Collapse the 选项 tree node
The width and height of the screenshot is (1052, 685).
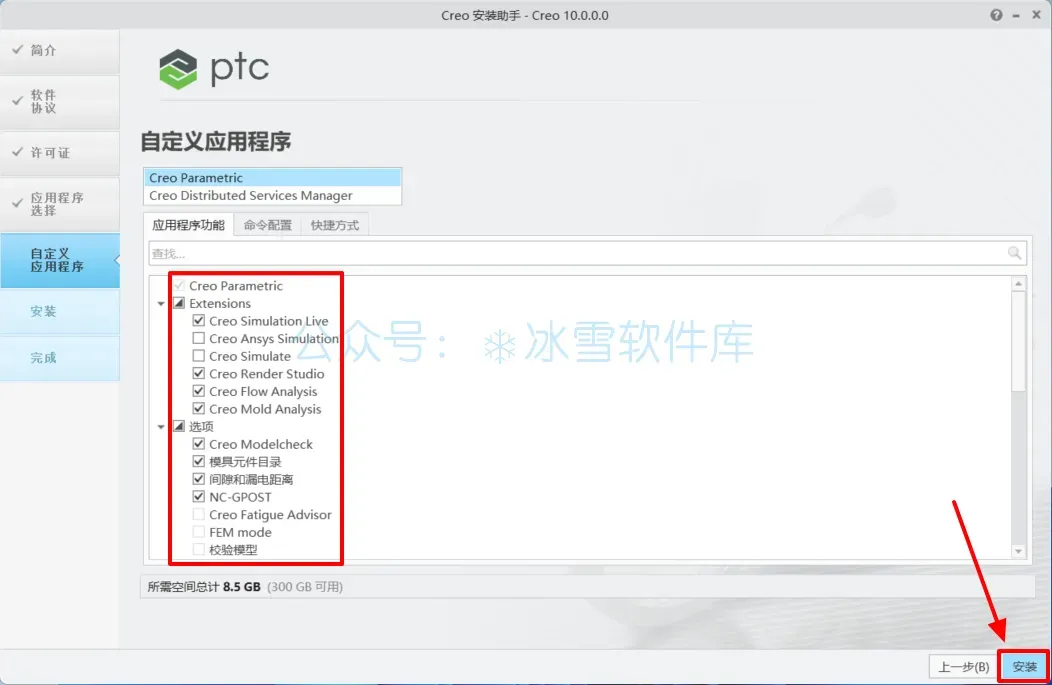click(x=161, y=427)
